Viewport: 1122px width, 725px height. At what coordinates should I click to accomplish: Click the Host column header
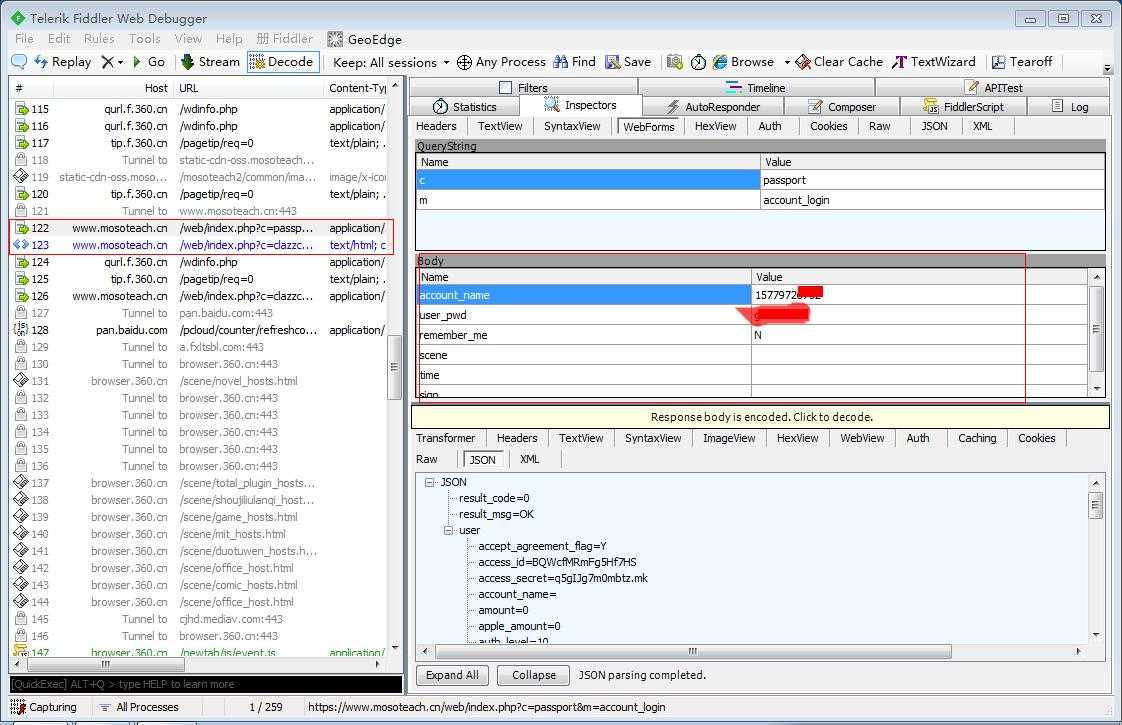click(113, 88)
